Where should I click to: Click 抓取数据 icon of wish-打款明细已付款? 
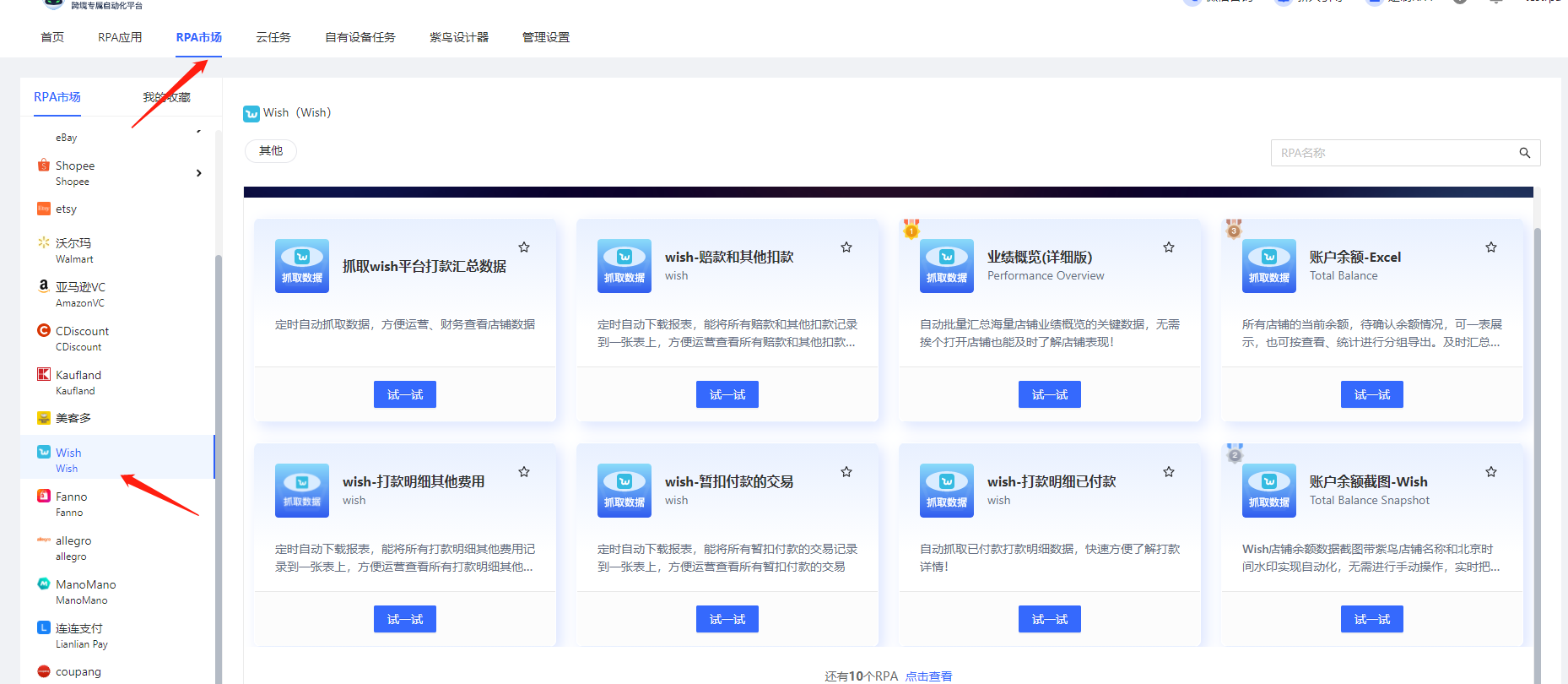pyautogui.click(x=947, y=491)
